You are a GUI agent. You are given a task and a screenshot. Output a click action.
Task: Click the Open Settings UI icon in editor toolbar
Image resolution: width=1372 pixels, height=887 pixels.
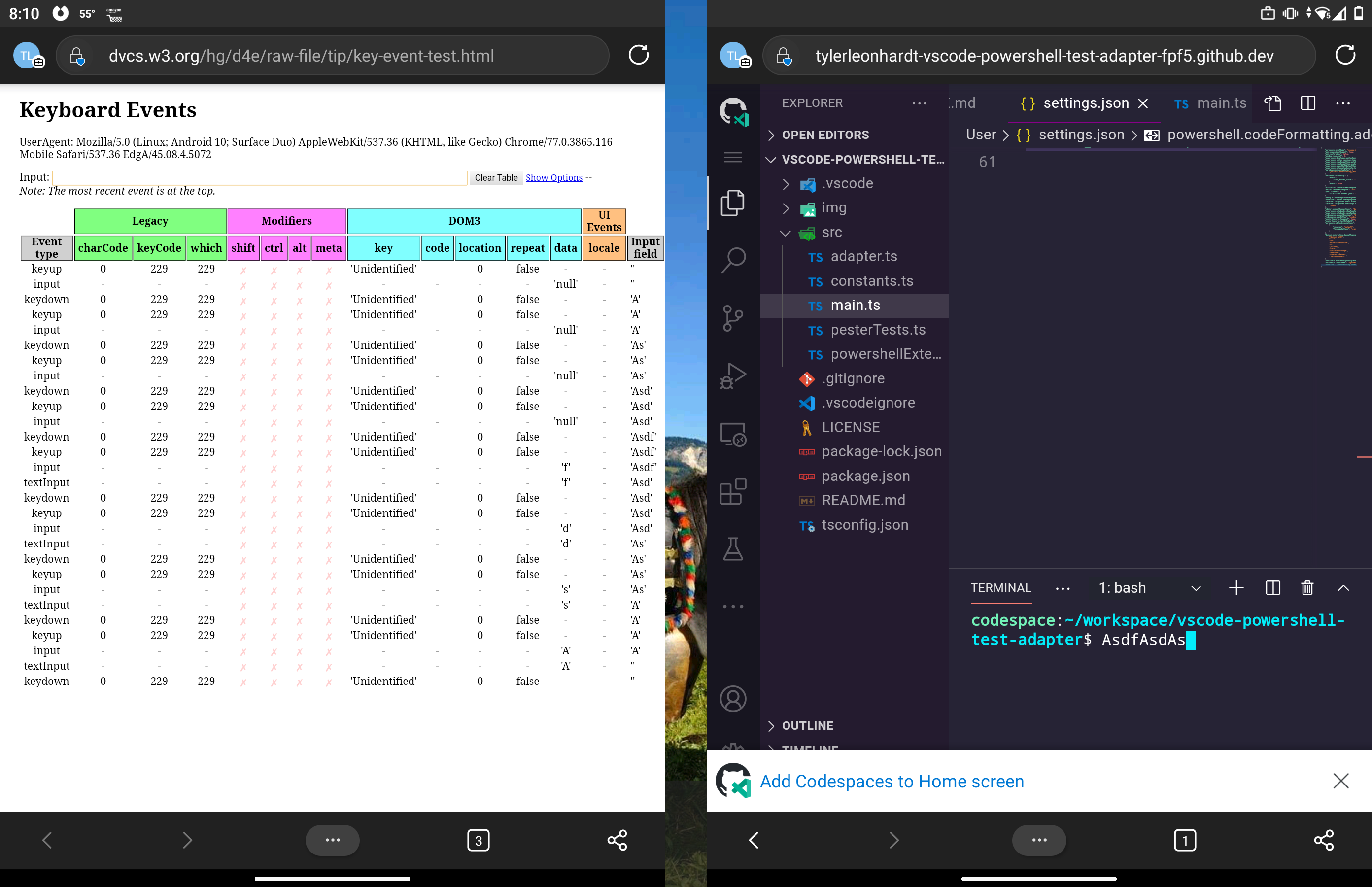(1272, 103)
